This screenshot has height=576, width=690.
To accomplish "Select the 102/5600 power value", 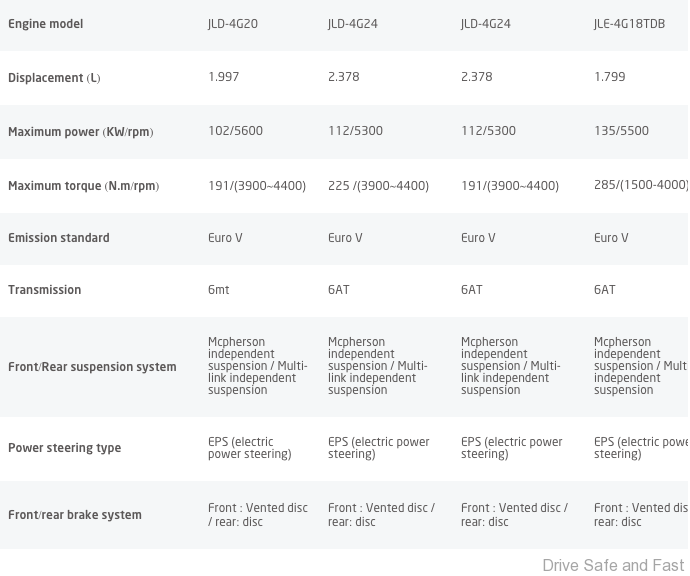I will (x=235, y=131).
